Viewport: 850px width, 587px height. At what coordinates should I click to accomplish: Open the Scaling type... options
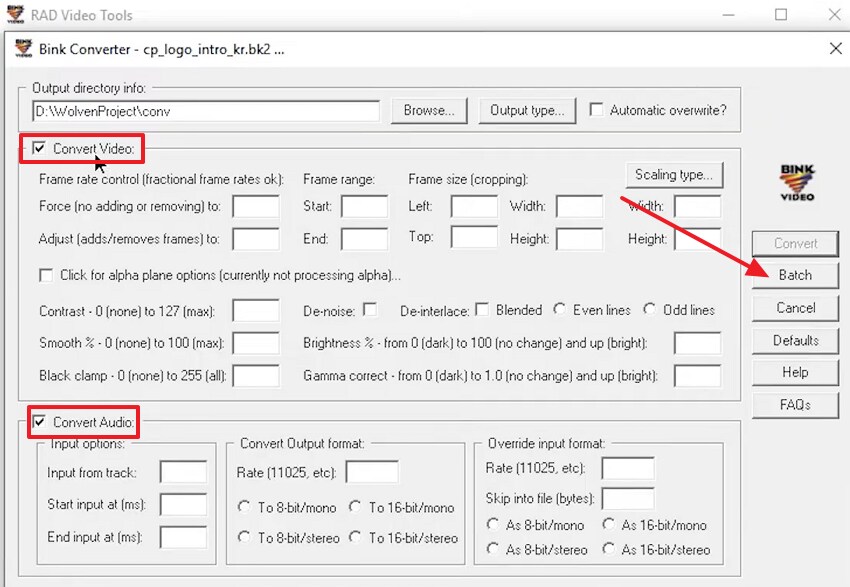674,175
